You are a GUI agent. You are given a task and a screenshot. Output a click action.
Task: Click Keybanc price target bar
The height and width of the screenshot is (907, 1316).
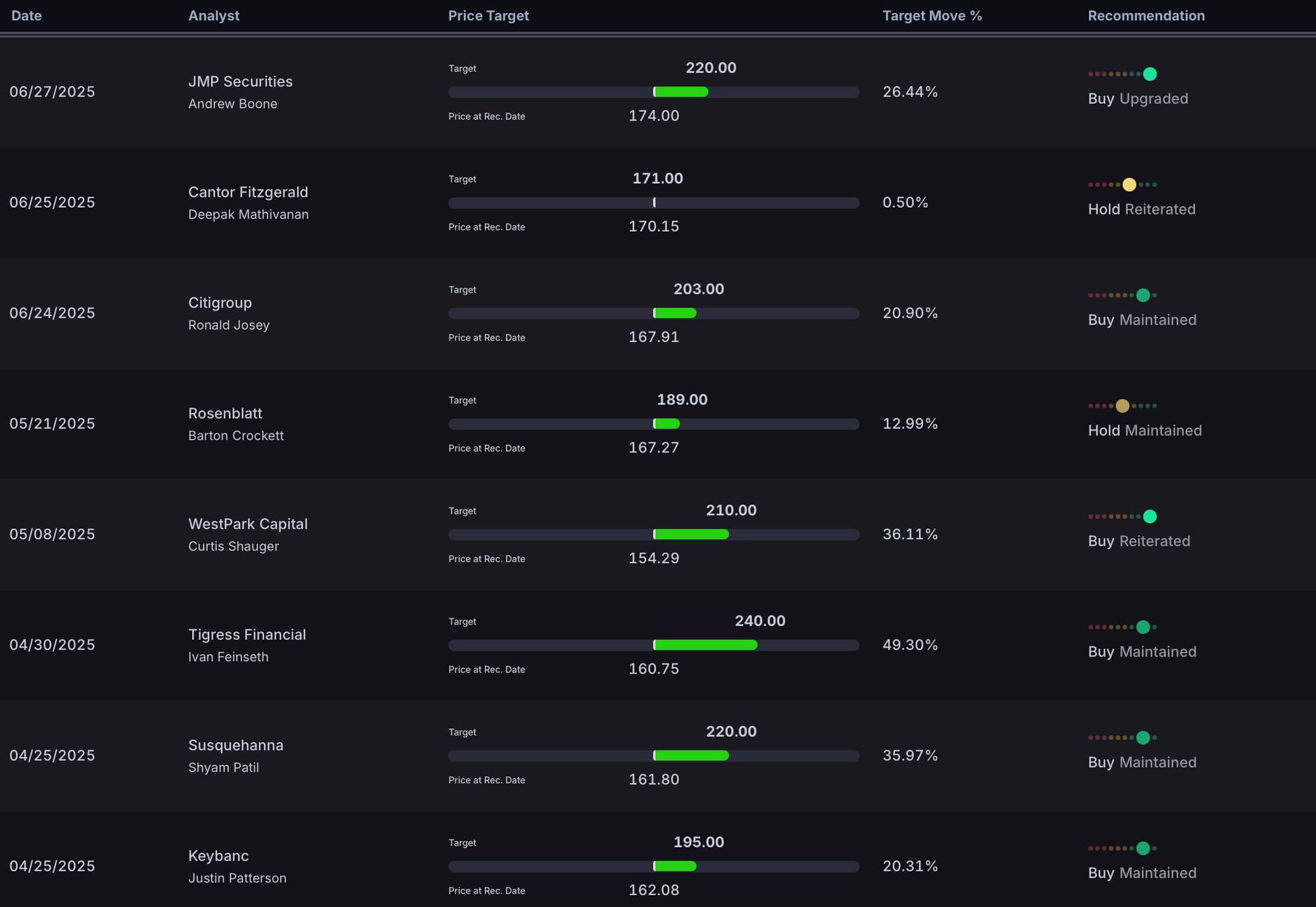[653, 866]
